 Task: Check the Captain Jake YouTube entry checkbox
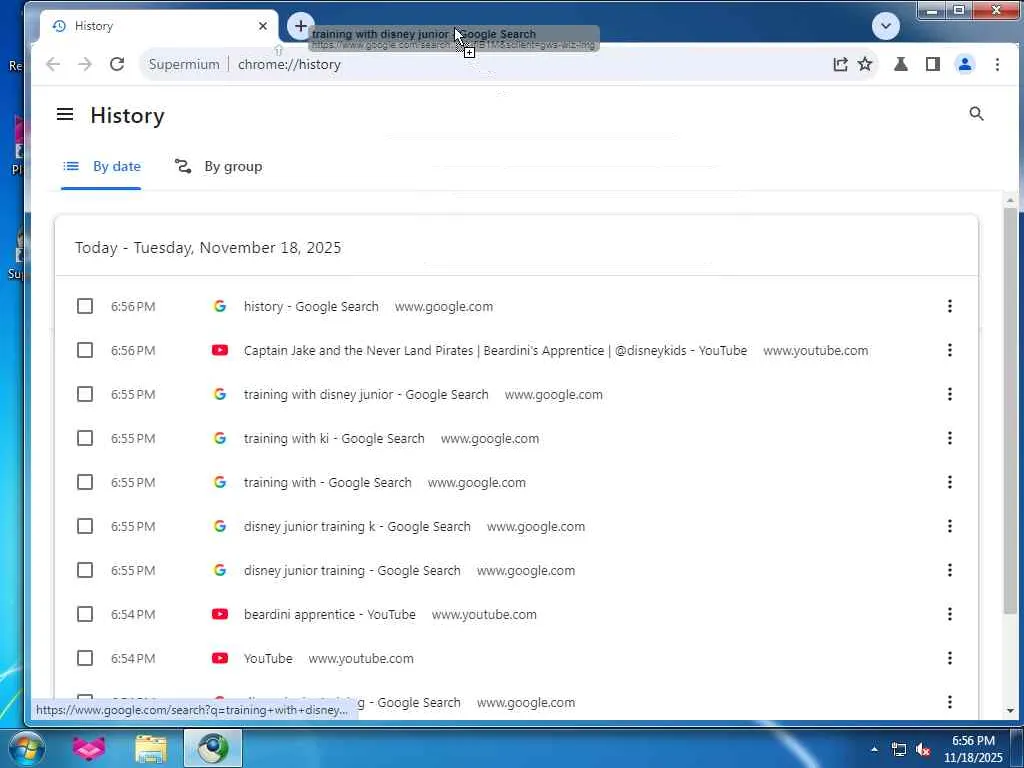pos(85,350)
